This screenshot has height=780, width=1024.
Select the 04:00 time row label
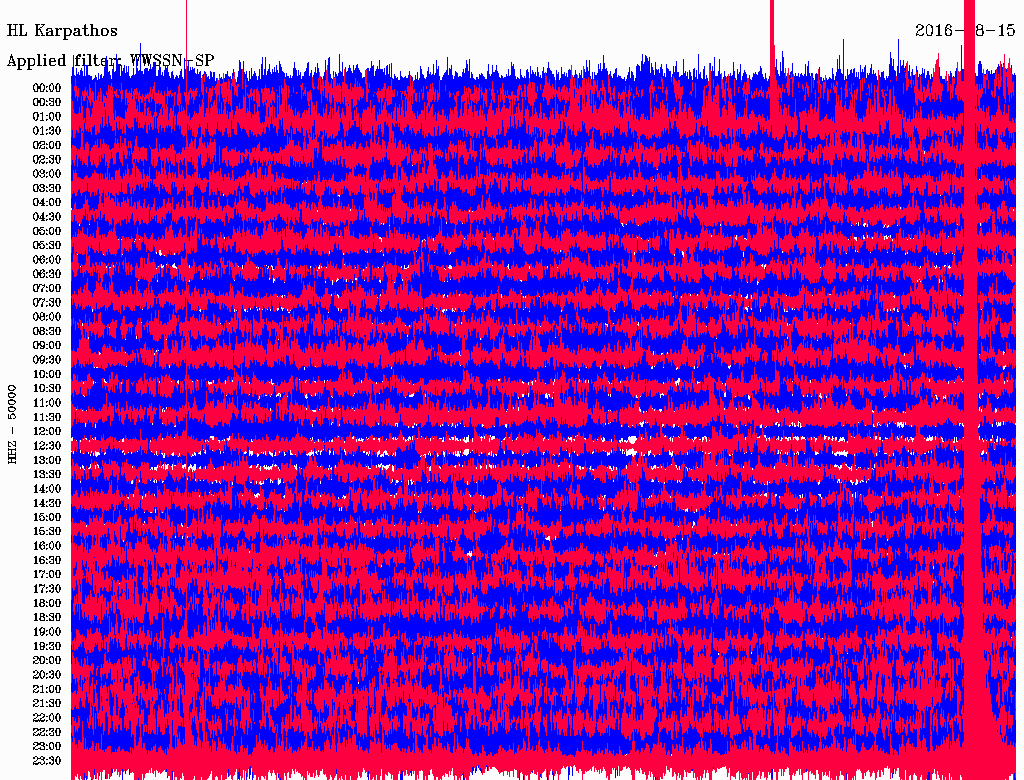(47, 203)
